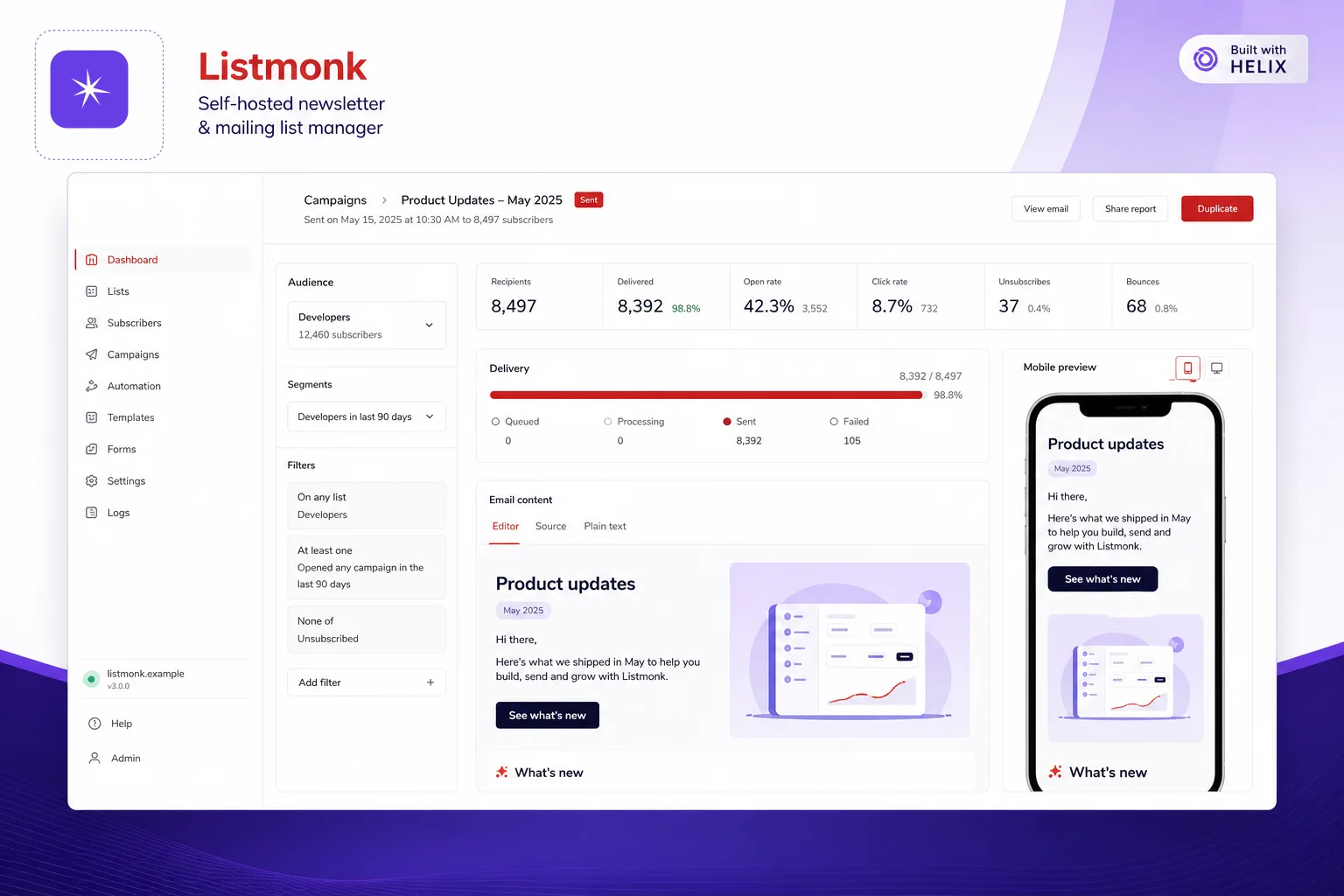This screenshot has width=1344, height=896.
Task: Click the Helix spiral logo icon
Action: 1206,59
